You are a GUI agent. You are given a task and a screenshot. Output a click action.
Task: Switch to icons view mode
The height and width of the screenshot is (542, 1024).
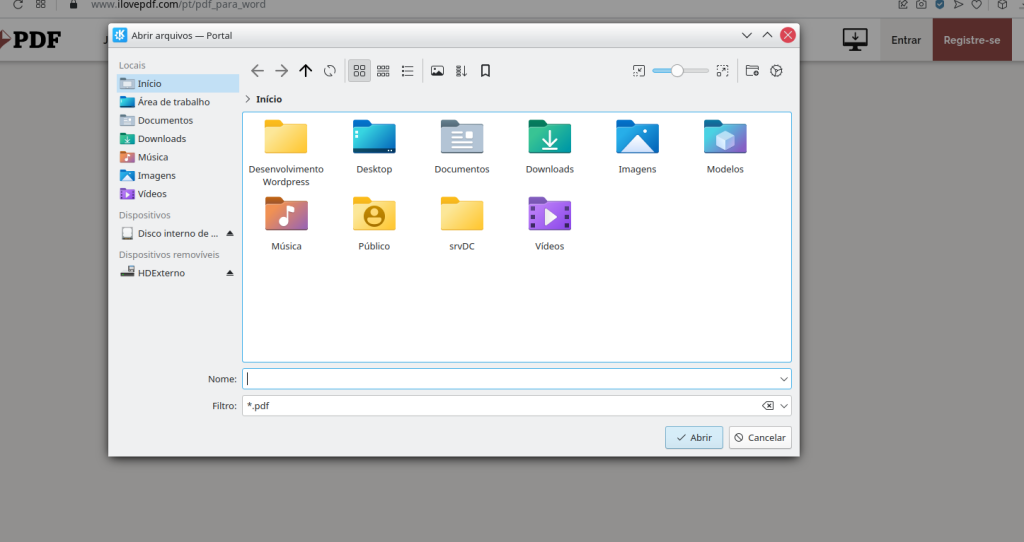(359, 71)
